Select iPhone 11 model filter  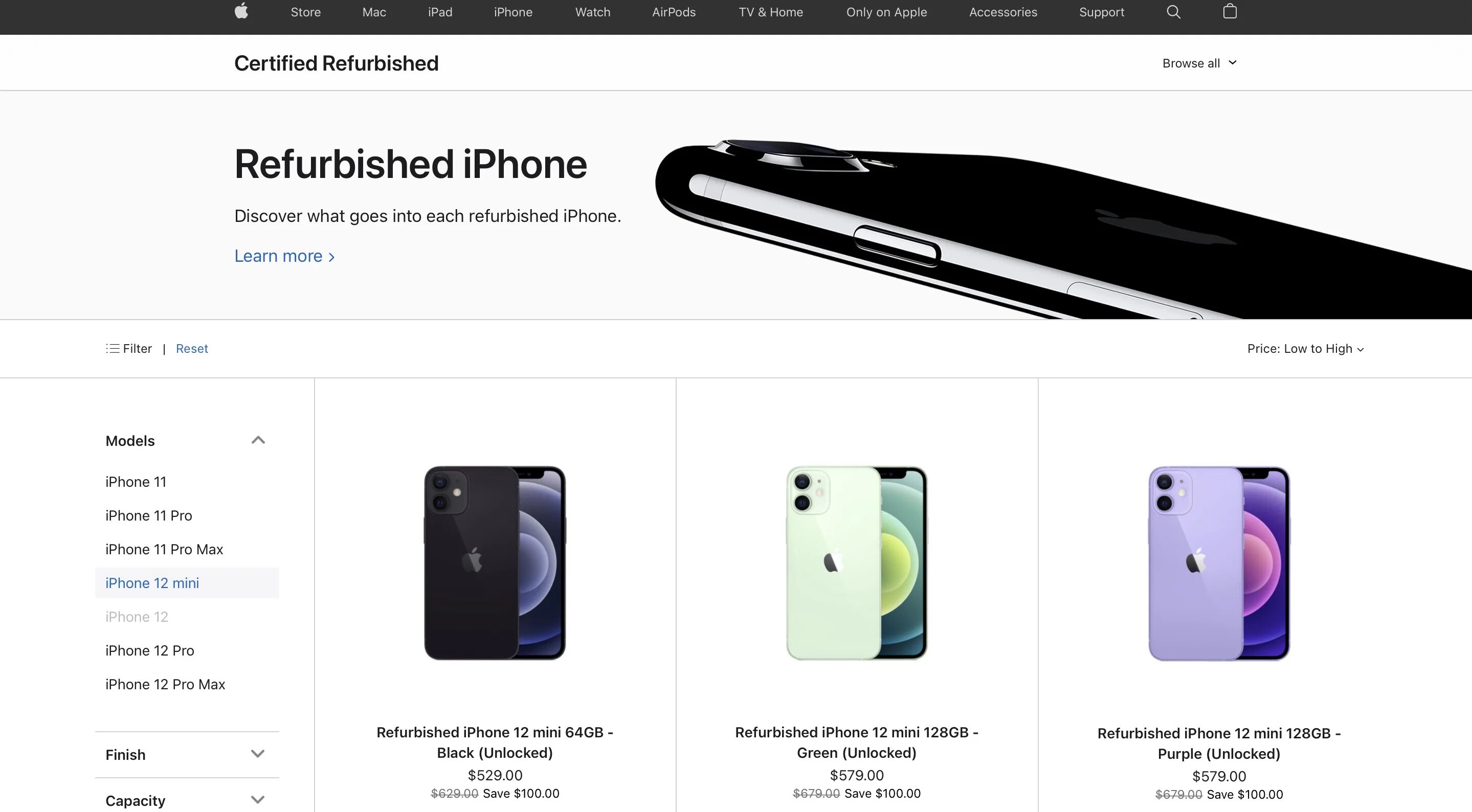coord(135,481)
